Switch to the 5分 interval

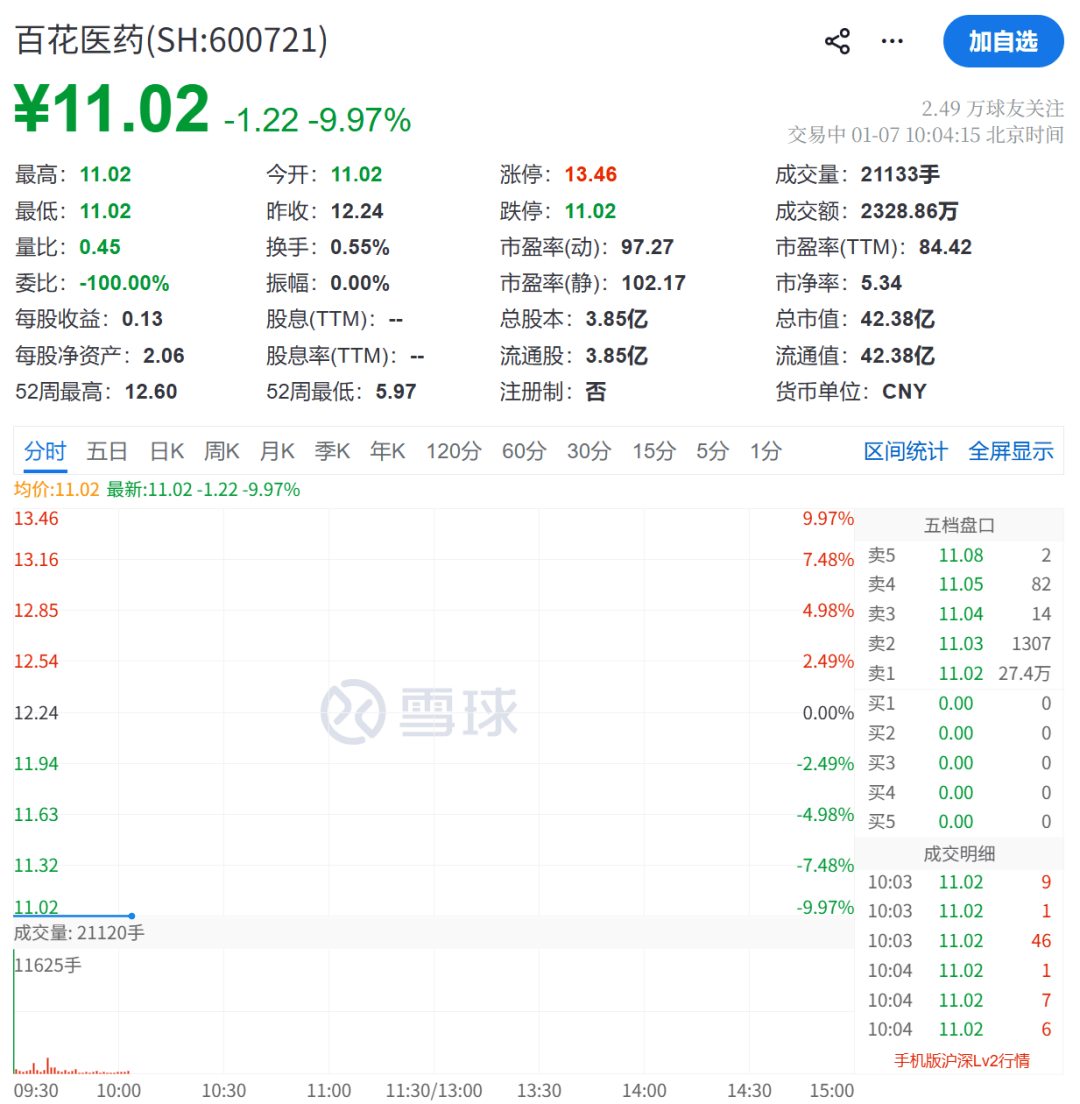click(713, 451)
